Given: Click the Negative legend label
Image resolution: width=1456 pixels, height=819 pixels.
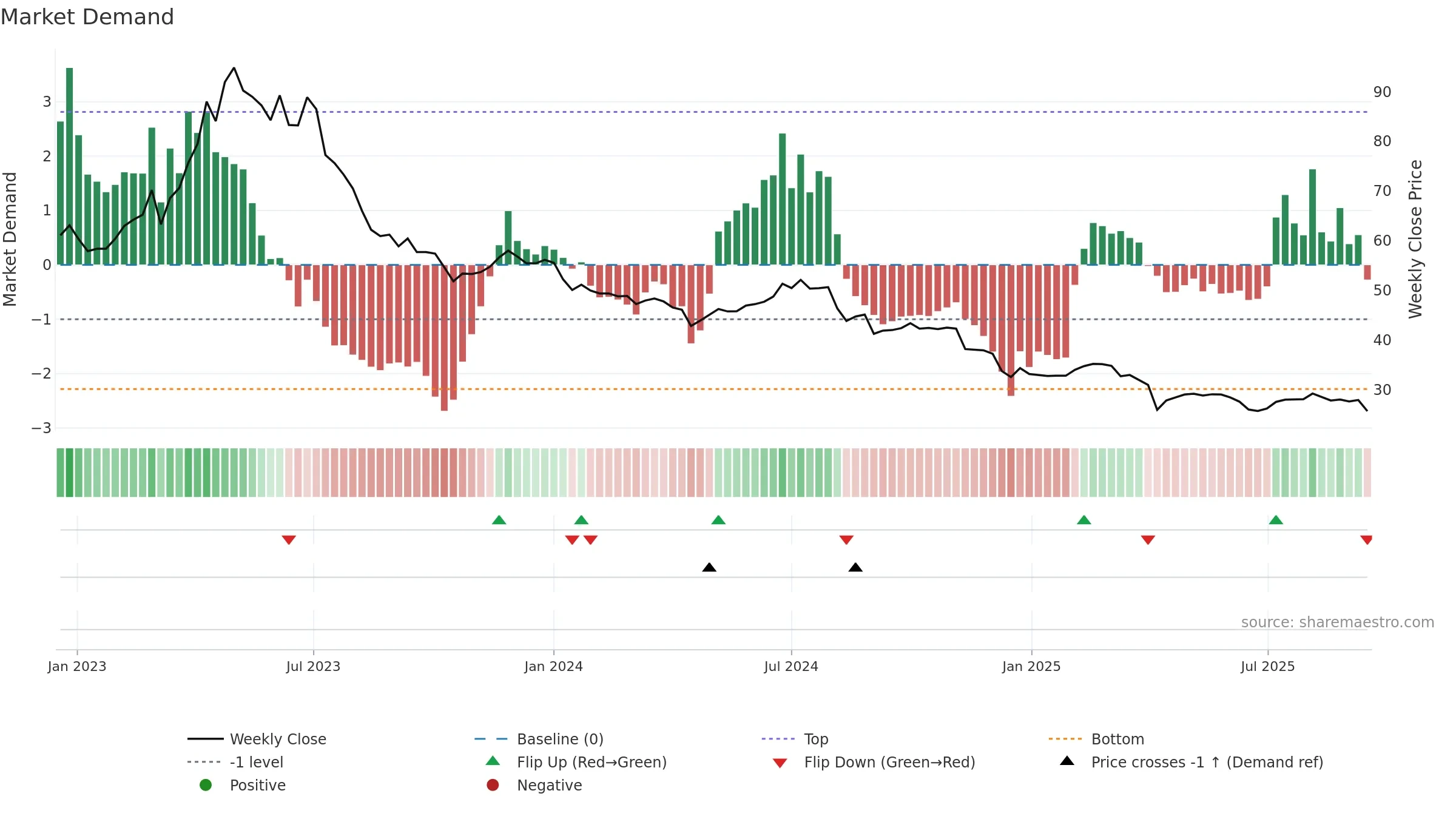Looking at the screenshot, I should tap(549, 785).
